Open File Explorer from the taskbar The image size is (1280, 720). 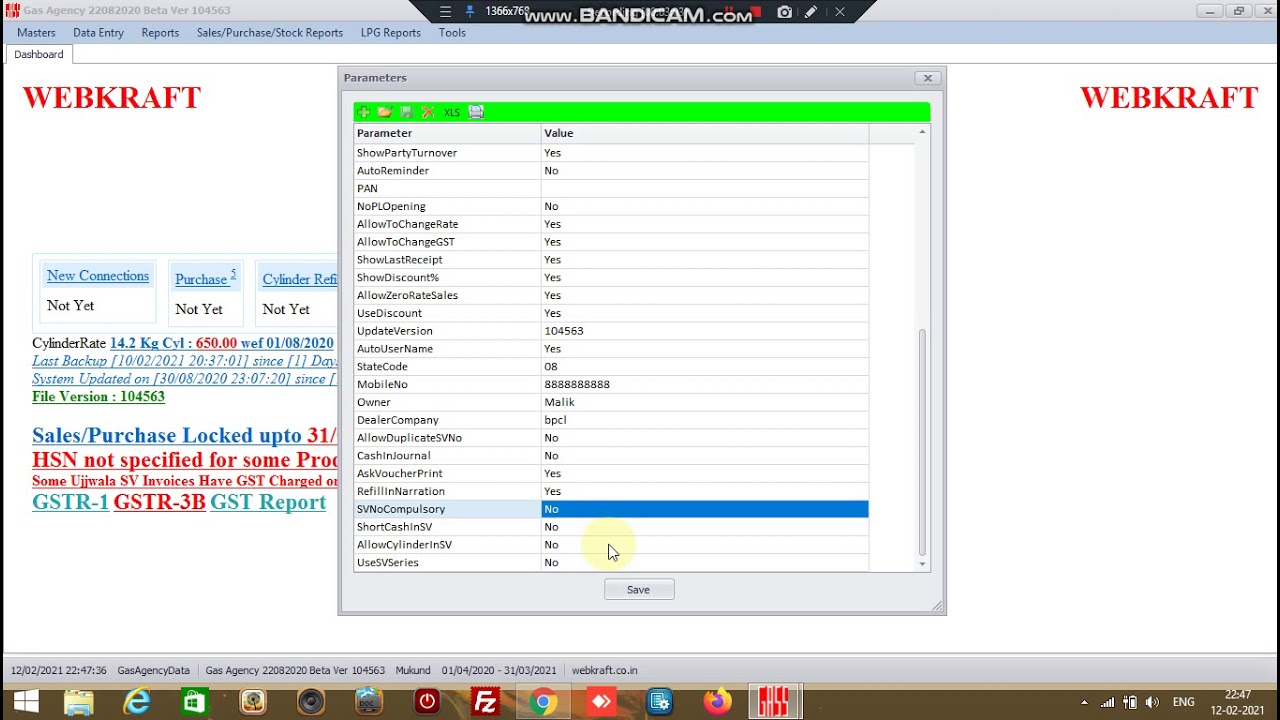(x=79, y=702)
